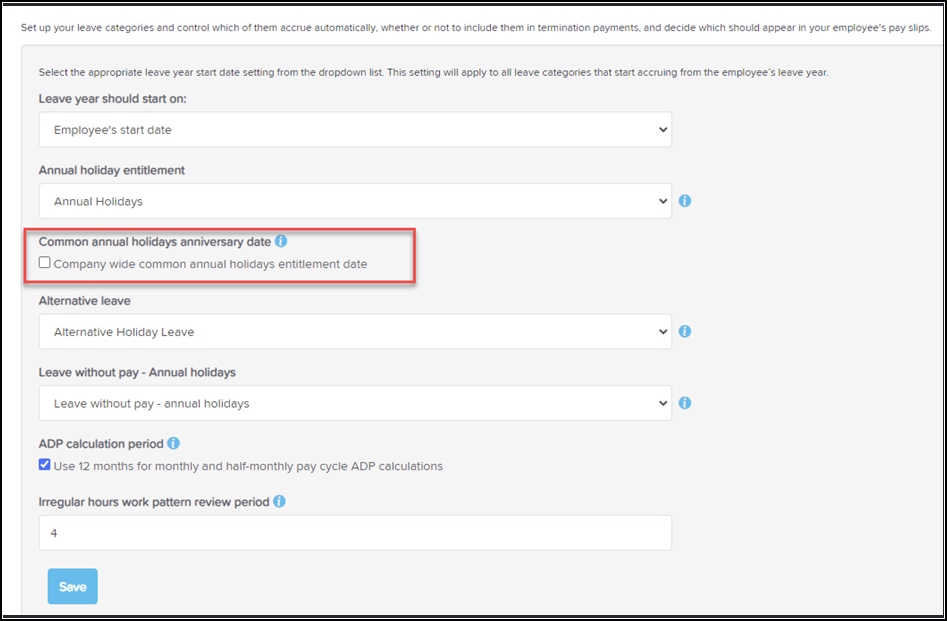The height and width of the screenshot is (621, 947).
Task: Enable Company wide common annual holidays entitlement checkbox
Action: tap(45, 263)
